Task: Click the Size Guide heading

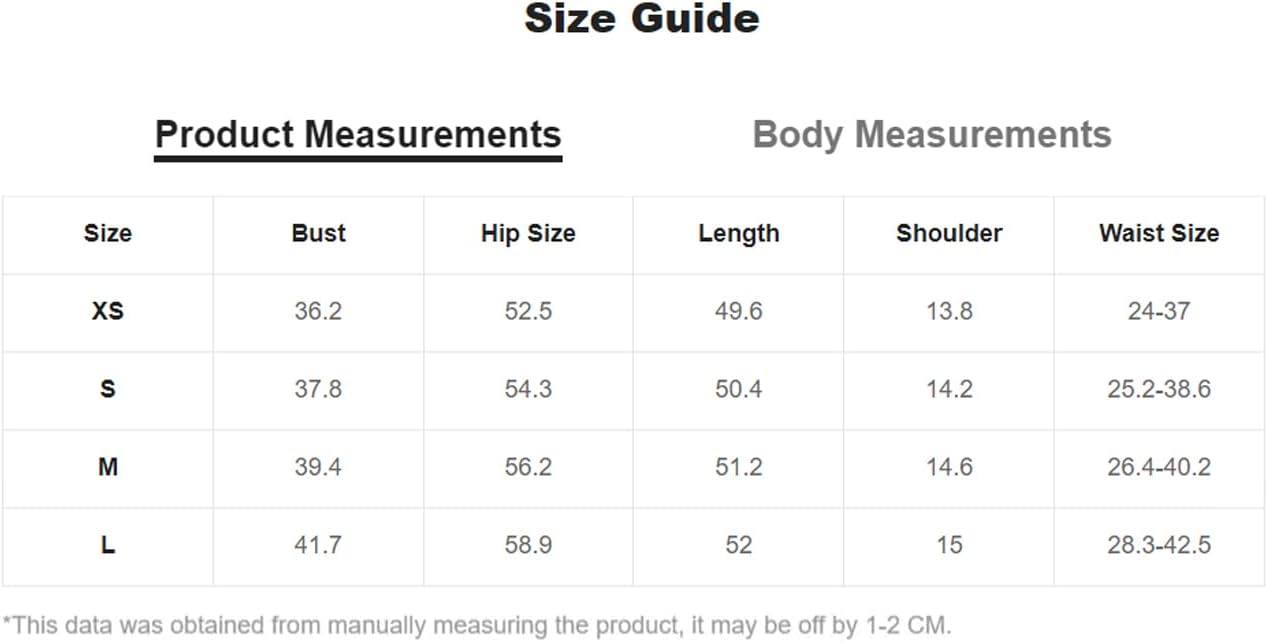Action: coord(641,19)
